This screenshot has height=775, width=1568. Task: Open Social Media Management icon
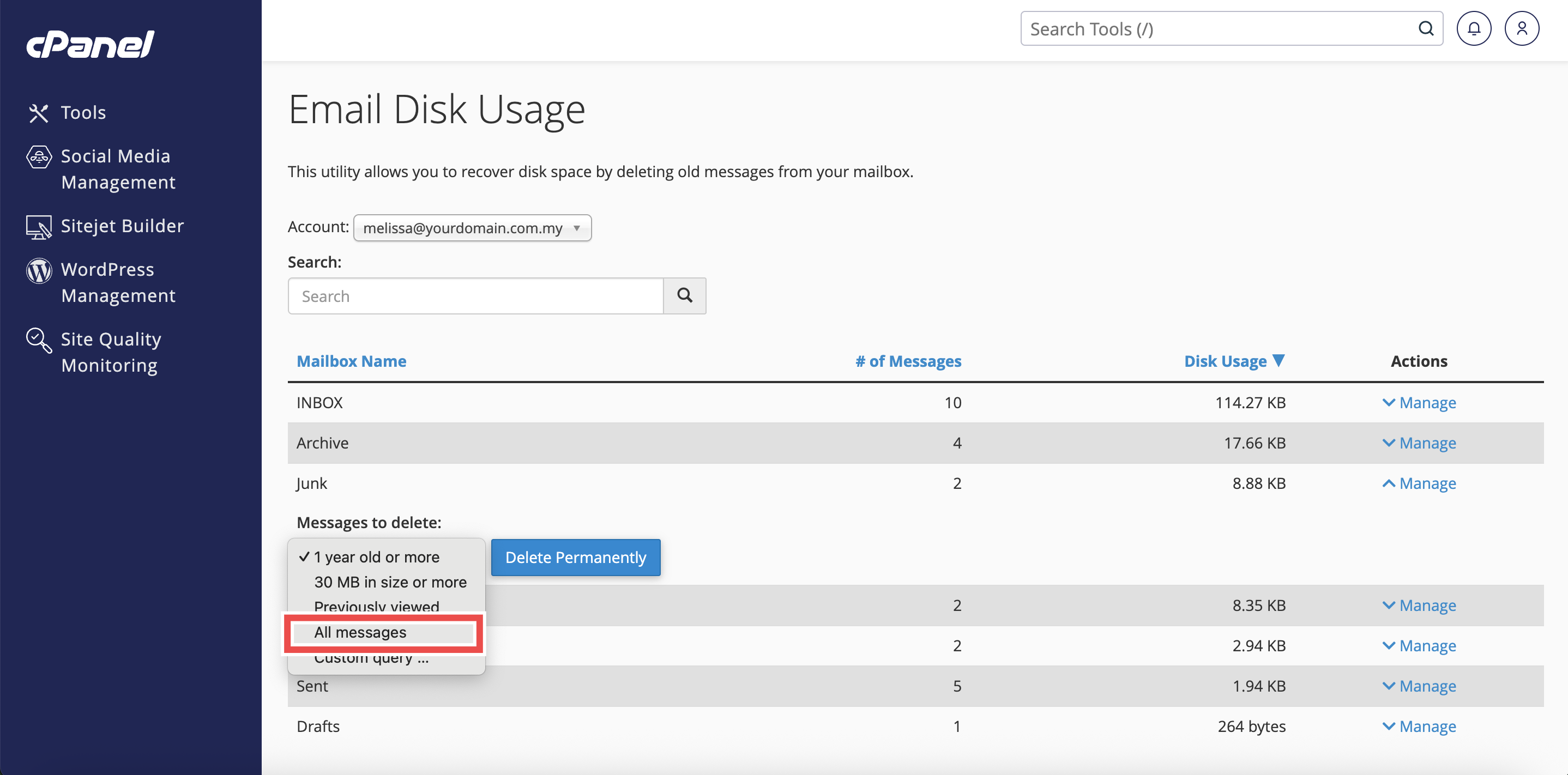pyautogui.click(x=38, y=157)
